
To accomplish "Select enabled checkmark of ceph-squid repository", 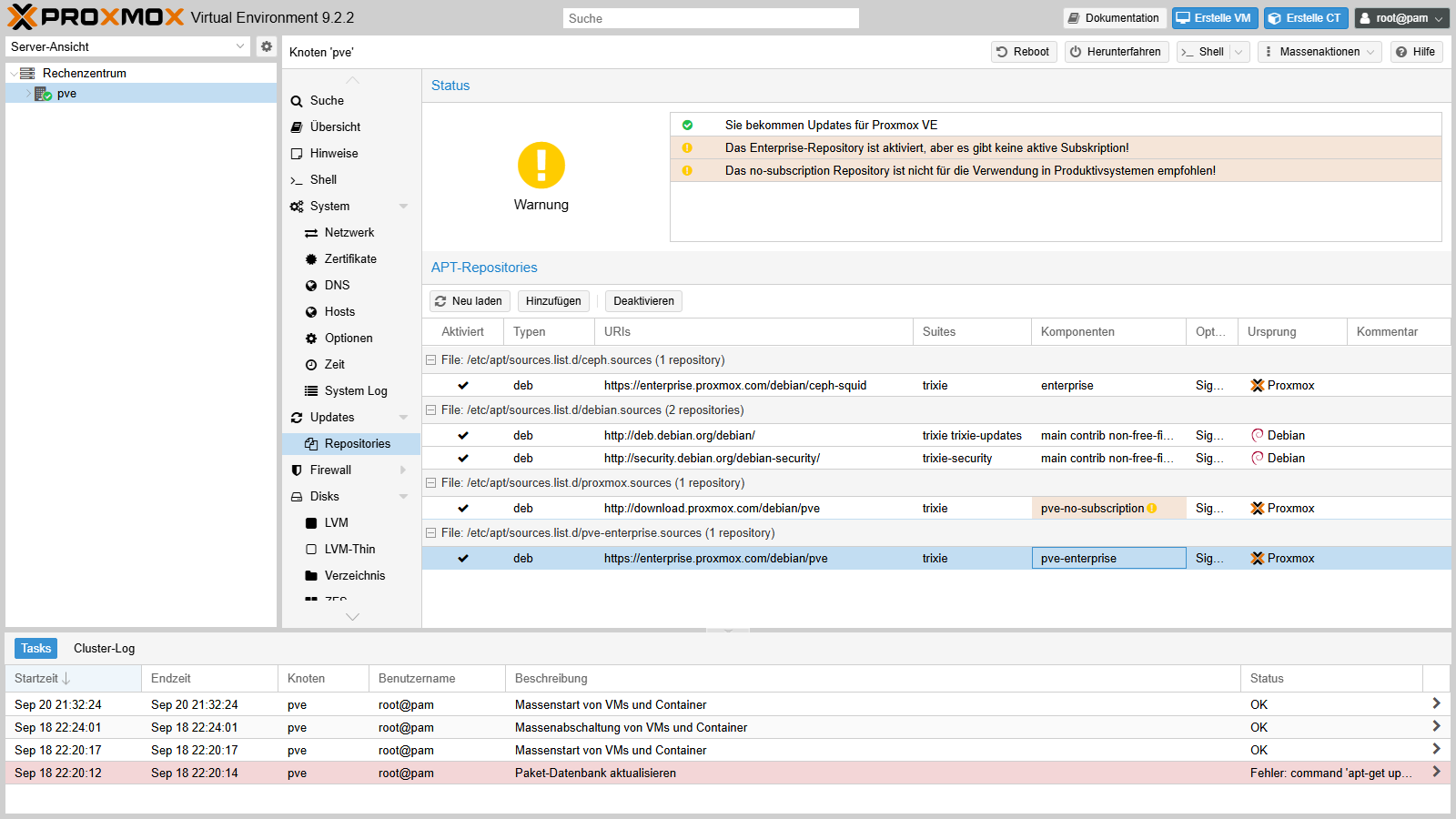I will [463, 386].
